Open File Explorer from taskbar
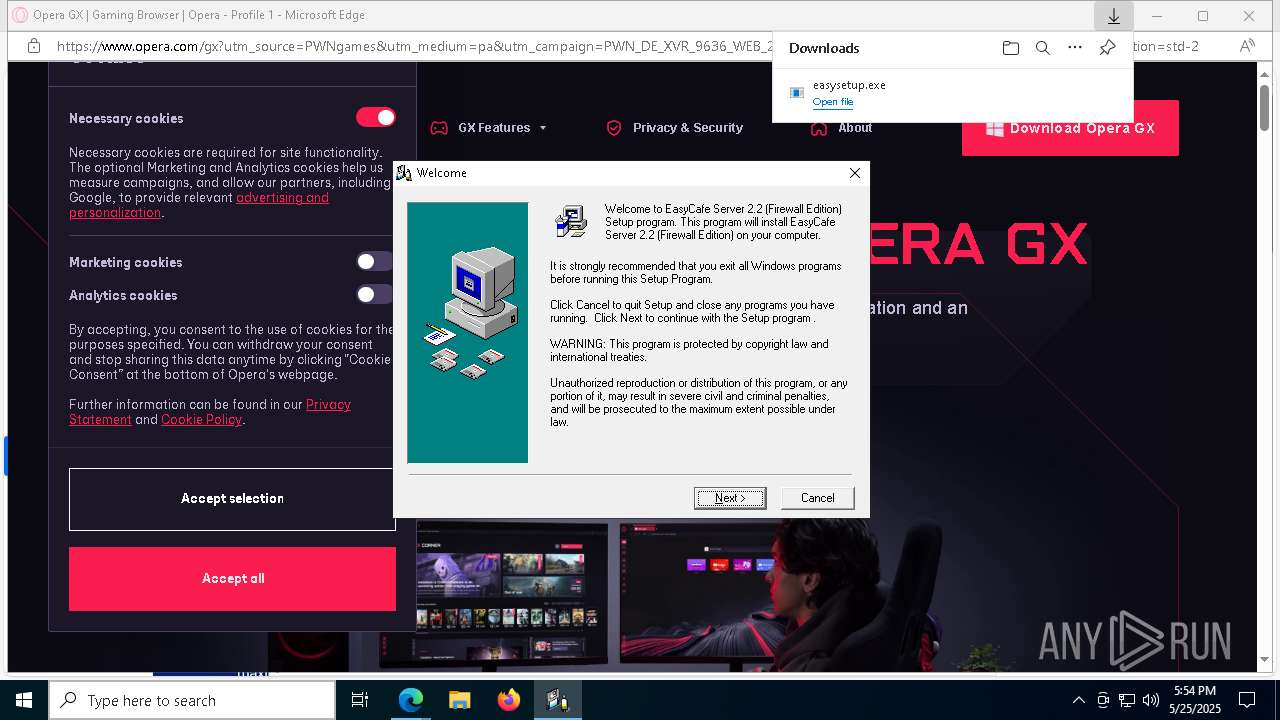The width and height of the screenshot is (1280, 720). [459, 700]
